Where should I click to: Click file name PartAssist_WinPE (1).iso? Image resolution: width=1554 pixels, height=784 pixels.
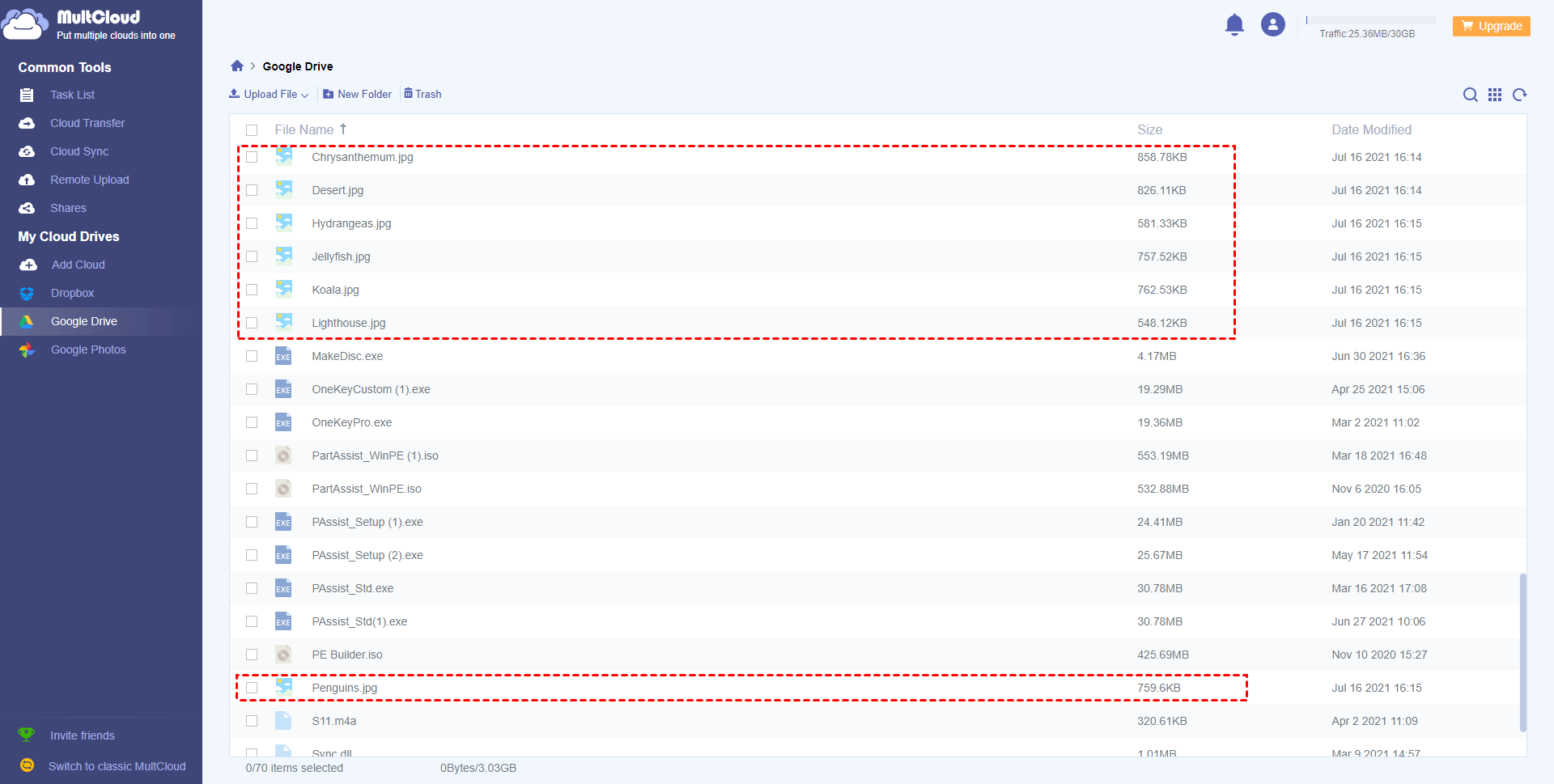coord(376,456)
